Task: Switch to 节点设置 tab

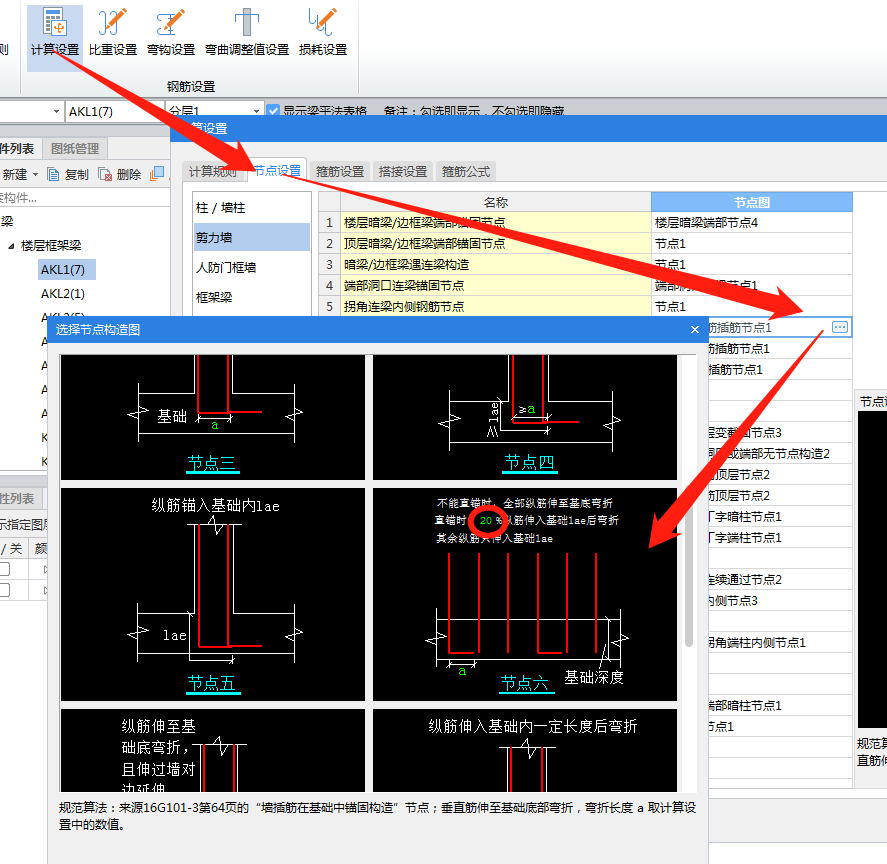Action: [x=277, y=170]
